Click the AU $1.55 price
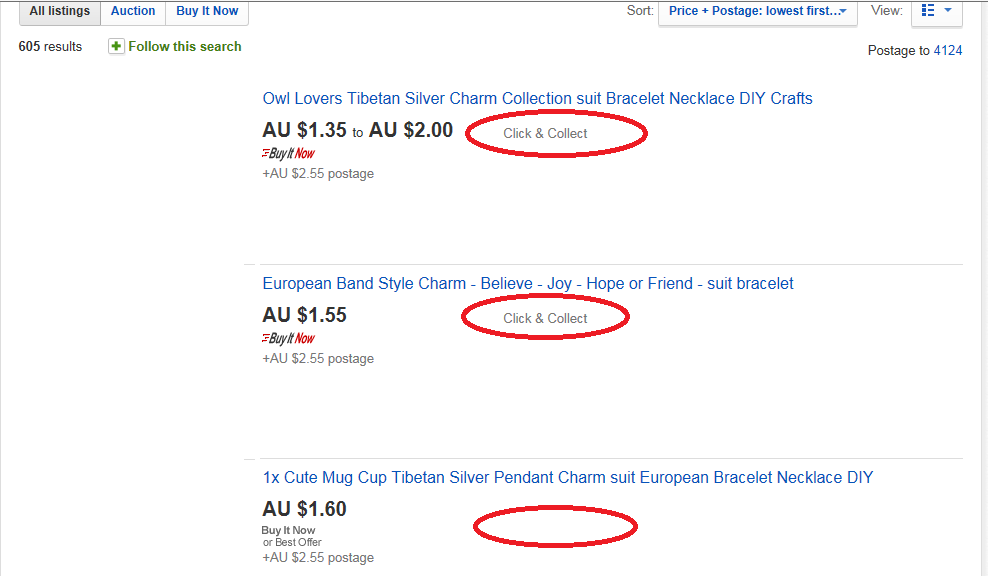988x576 pixels. pyautogui.click(x=304, y=315)
